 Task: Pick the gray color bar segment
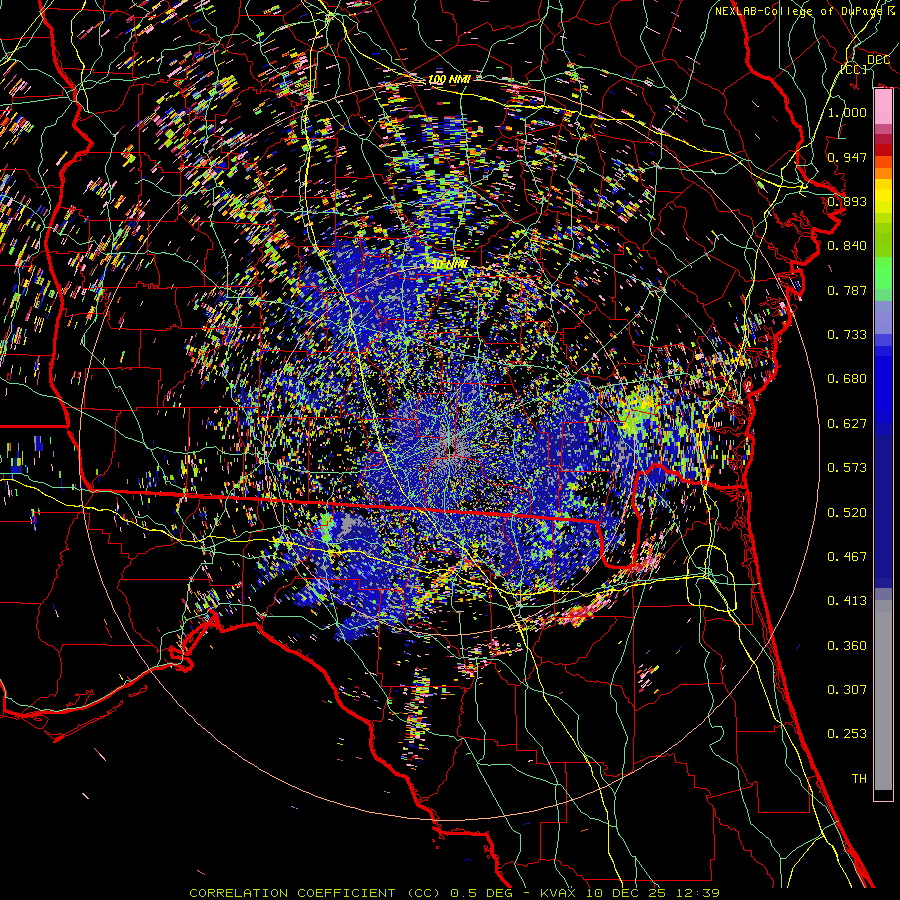[883, 695]
